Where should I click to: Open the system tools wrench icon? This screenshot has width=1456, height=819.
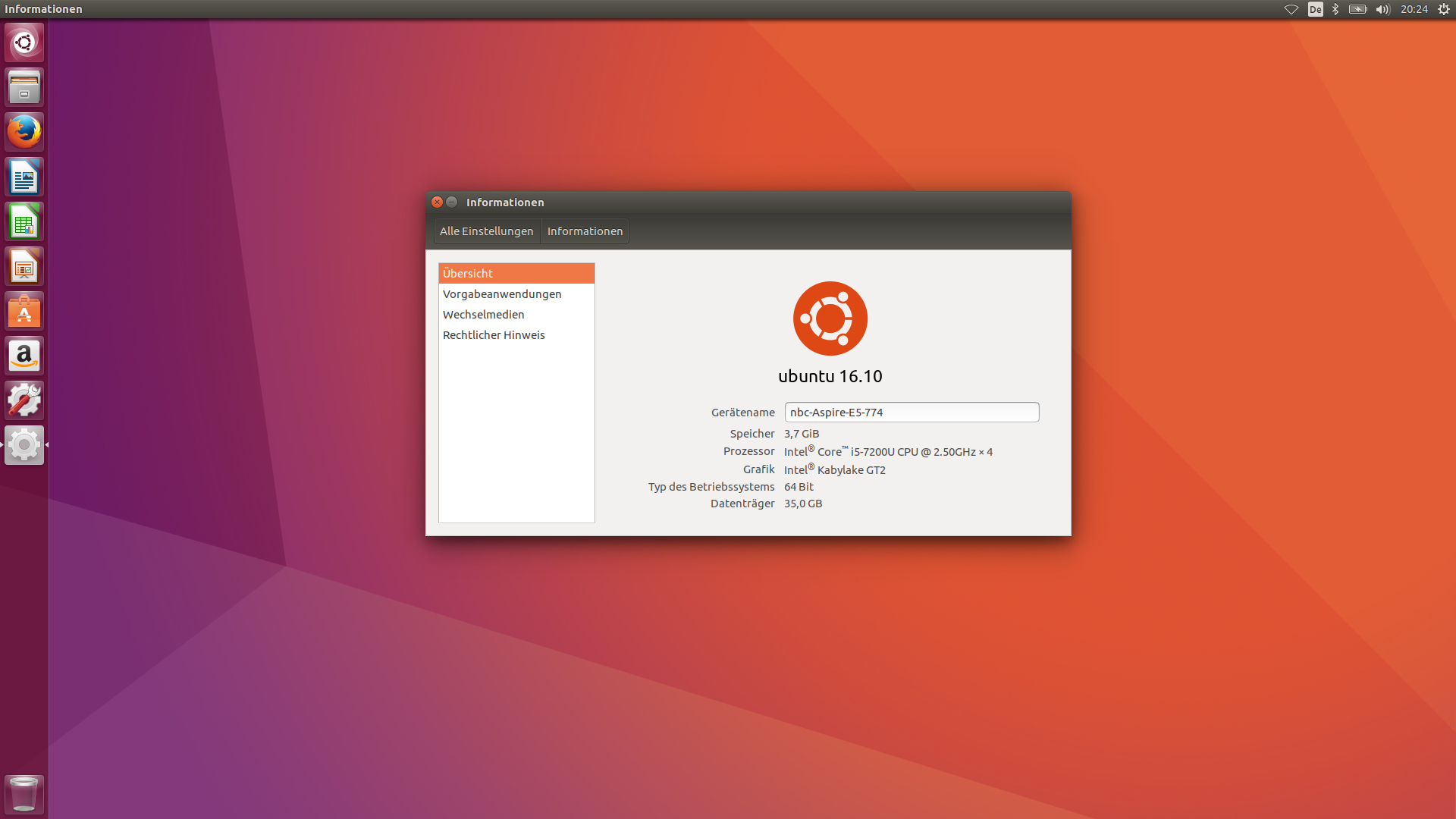tap(24, 400)
